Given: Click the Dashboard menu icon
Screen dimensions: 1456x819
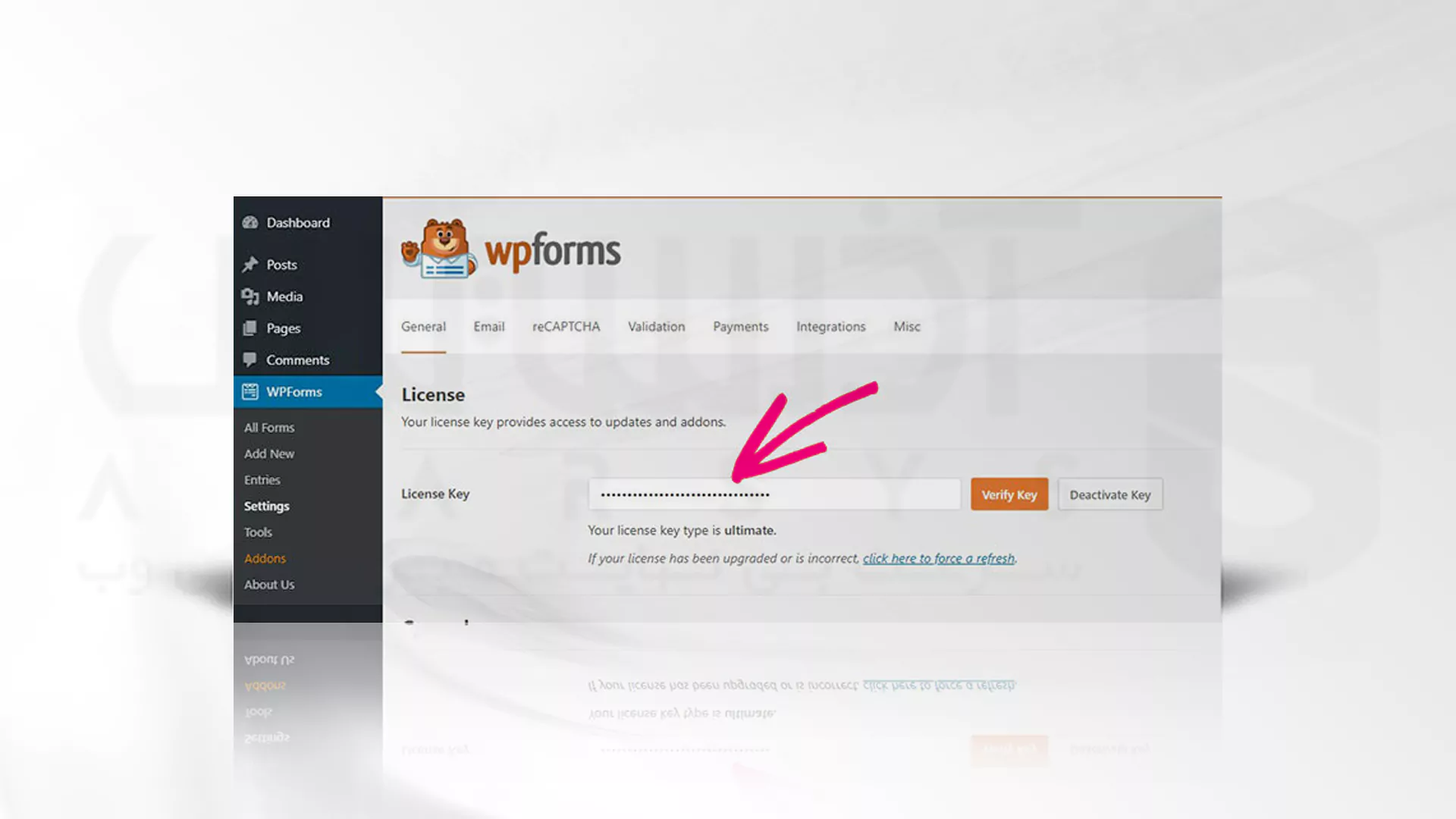Looking at the screenshot, I should (250, 221).
